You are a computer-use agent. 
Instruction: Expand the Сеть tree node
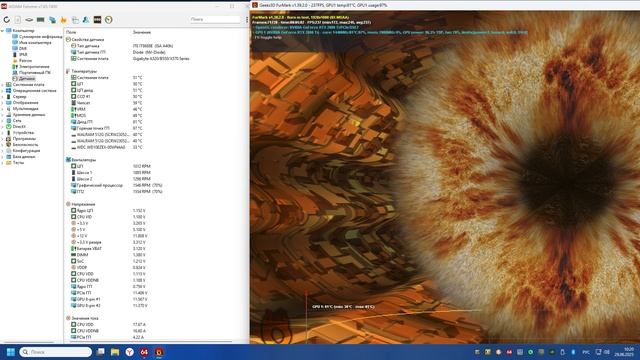[x=2, y=120]
